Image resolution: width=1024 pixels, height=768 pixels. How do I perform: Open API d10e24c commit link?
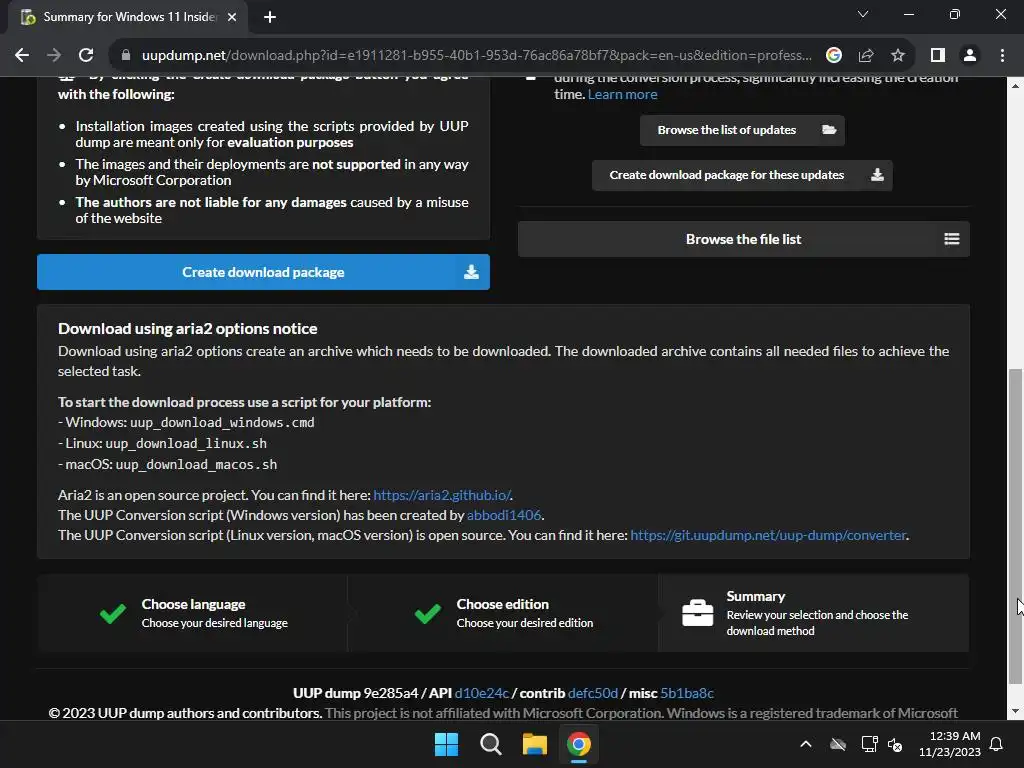pos(481,693)
